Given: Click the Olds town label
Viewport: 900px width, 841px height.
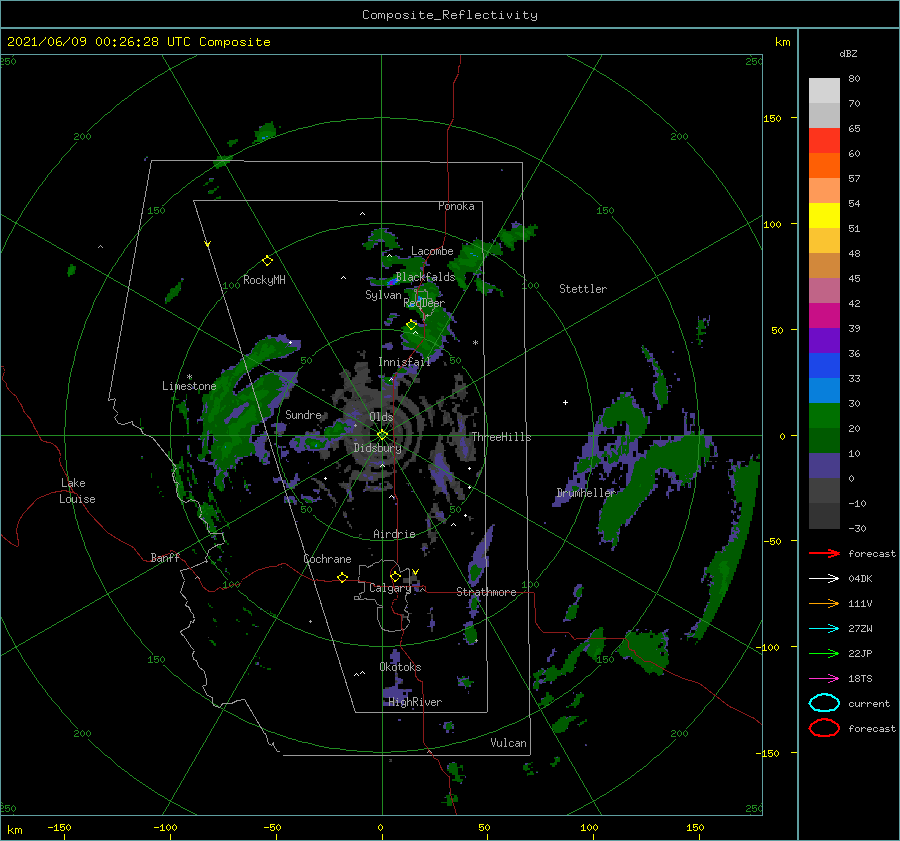Looking at the screenshot, I should coord(381,417).
